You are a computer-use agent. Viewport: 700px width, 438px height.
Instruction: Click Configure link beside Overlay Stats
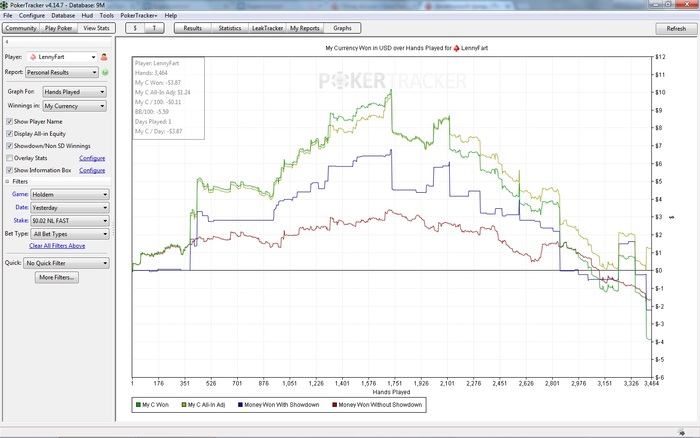tap(92, 158)
